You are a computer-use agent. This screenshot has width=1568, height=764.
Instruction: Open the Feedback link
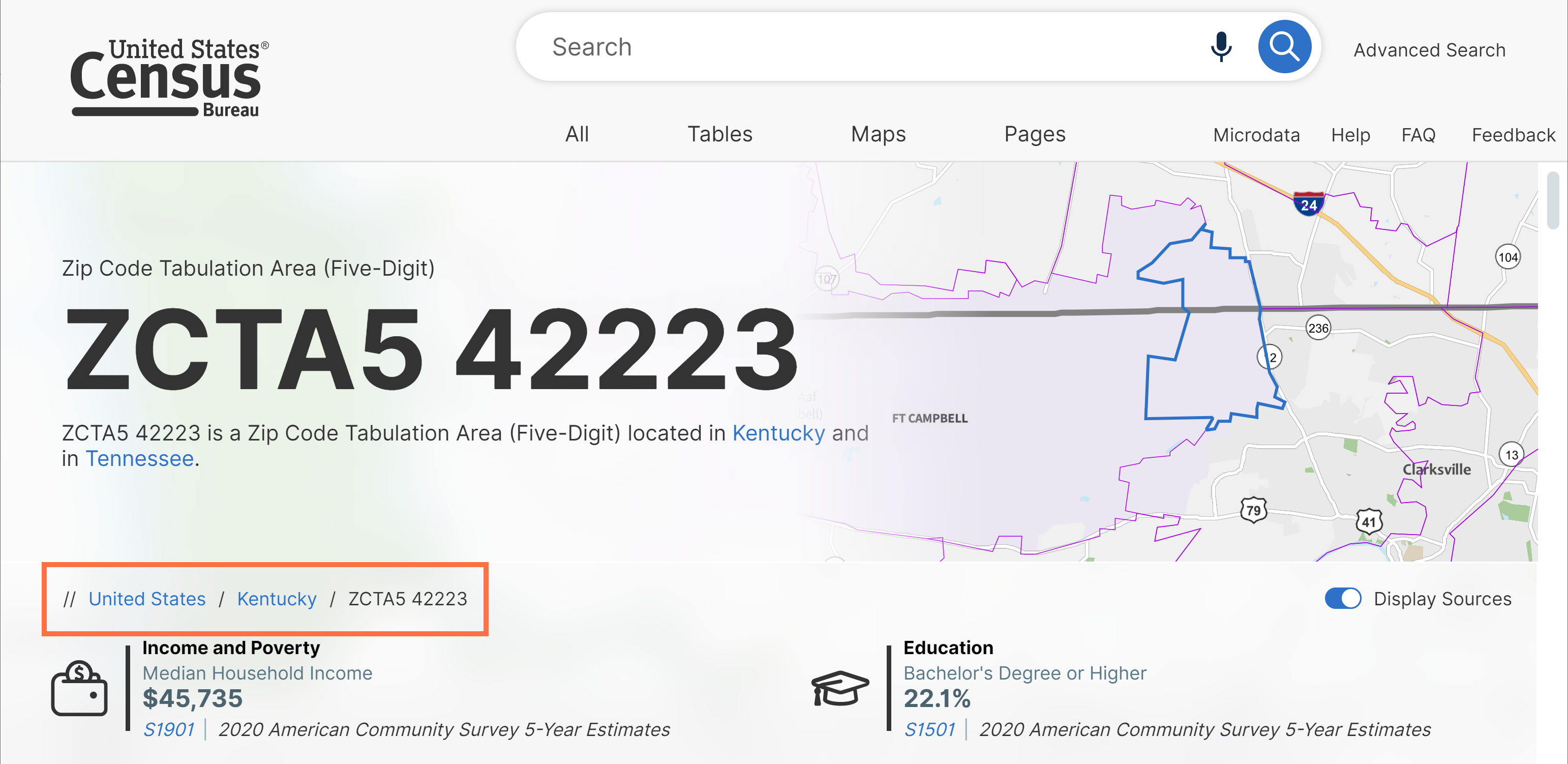point(1513,134)
